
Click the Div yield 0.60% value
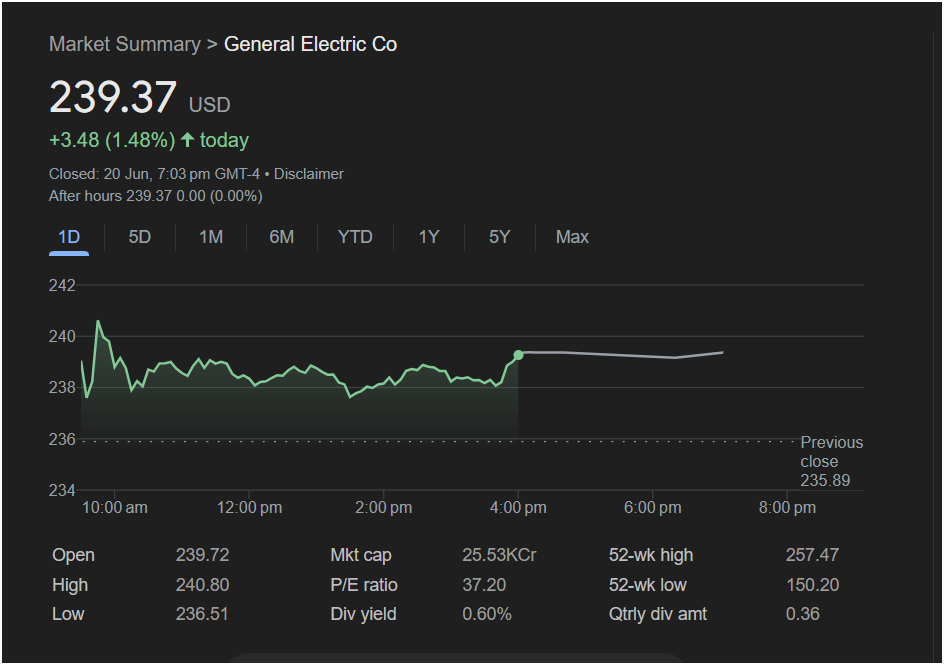tap(486, 614)
